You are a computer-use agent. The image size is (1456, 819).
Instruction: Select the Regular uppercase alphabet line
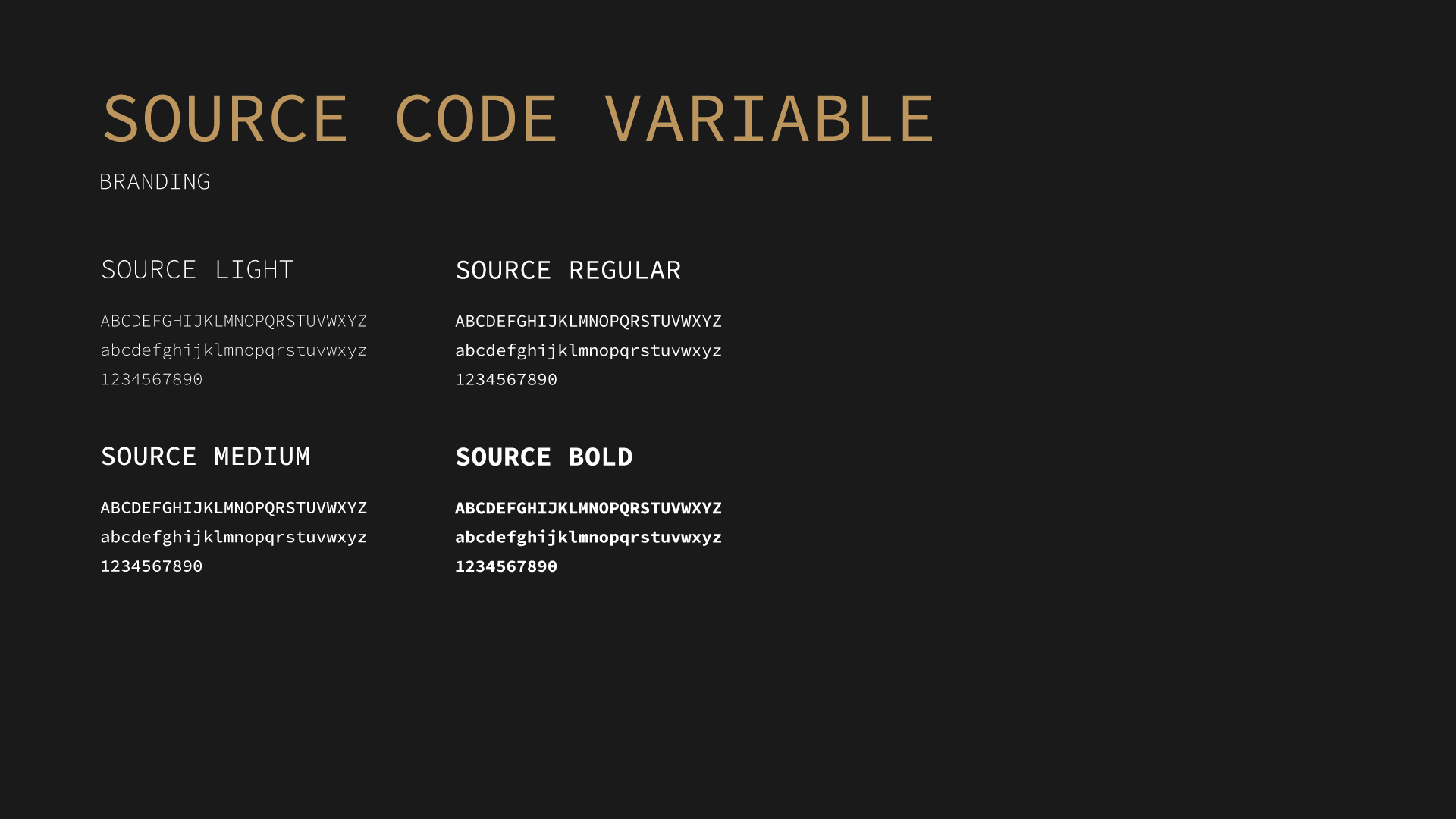click(588, 322)
